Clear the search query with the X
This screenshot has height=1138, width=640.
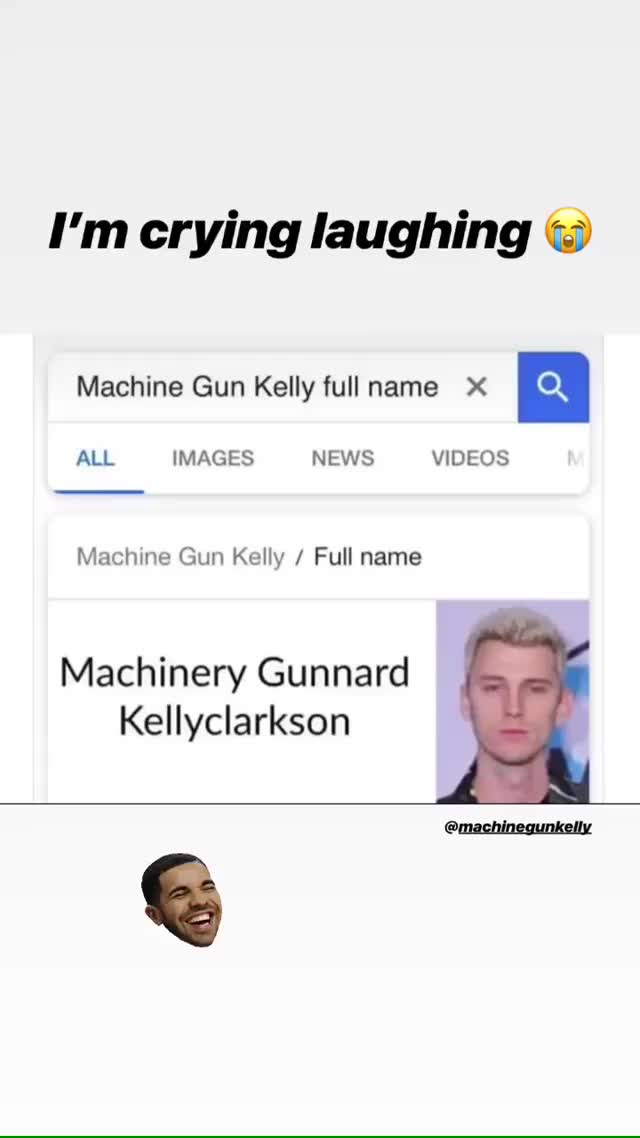pyautogui.click(x=477, y=387)
